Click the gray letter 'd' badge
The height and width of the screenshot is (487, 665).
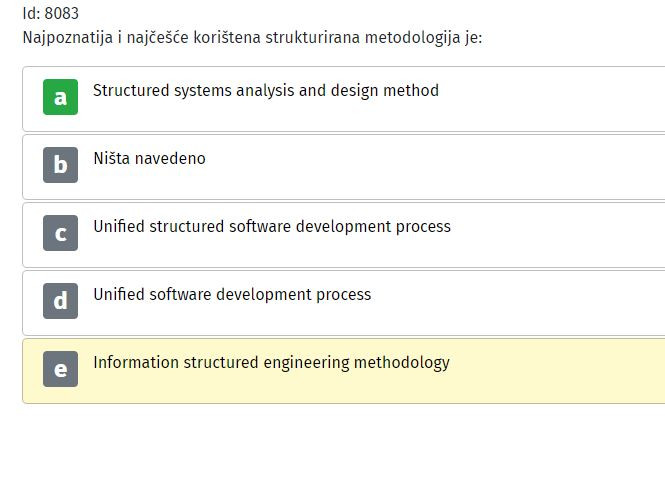coord(60,301)
